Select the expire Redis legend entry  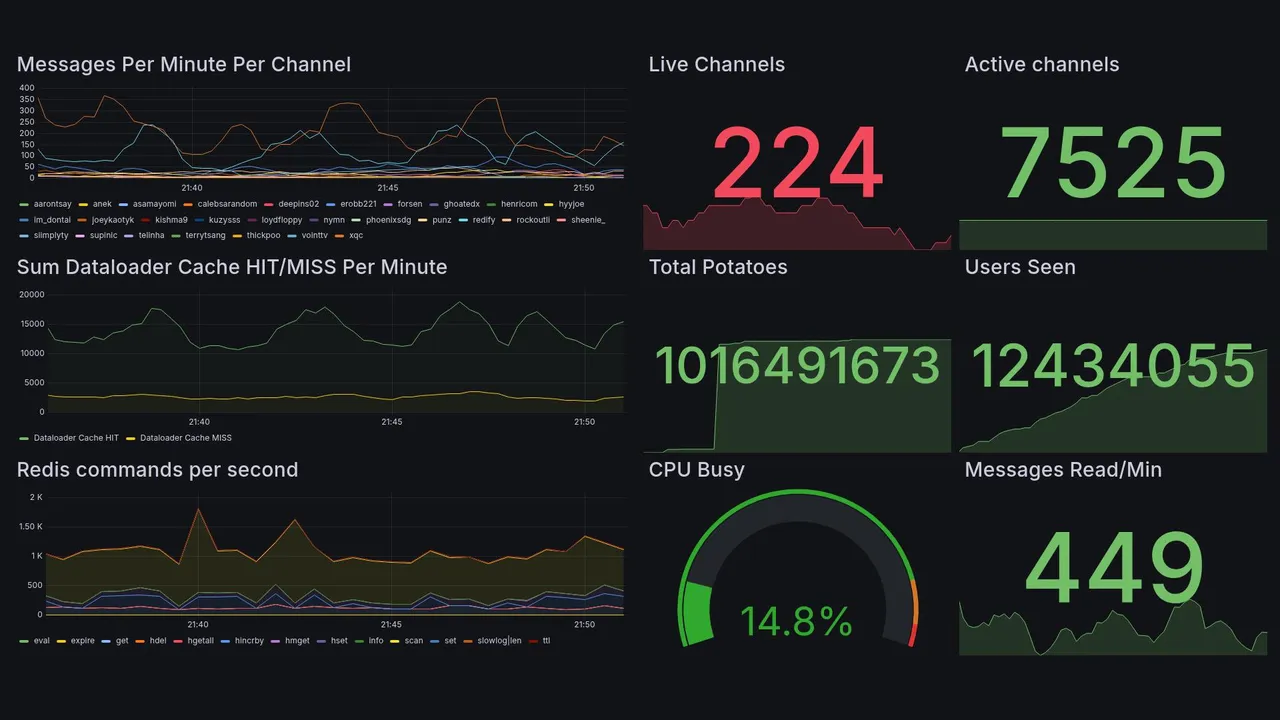click(82, 640)
